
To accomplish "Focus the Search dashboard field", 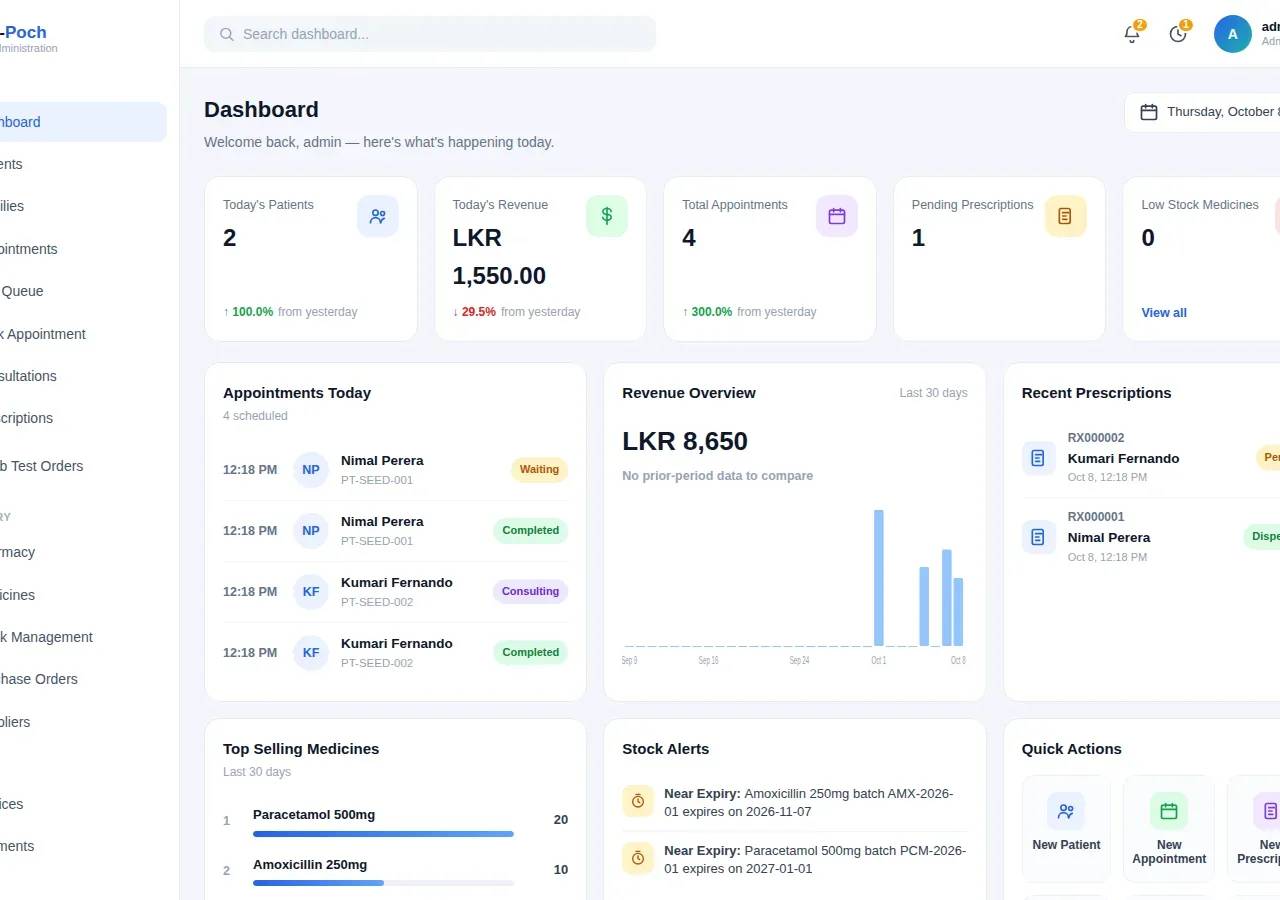I will click(x=430, y=34).
